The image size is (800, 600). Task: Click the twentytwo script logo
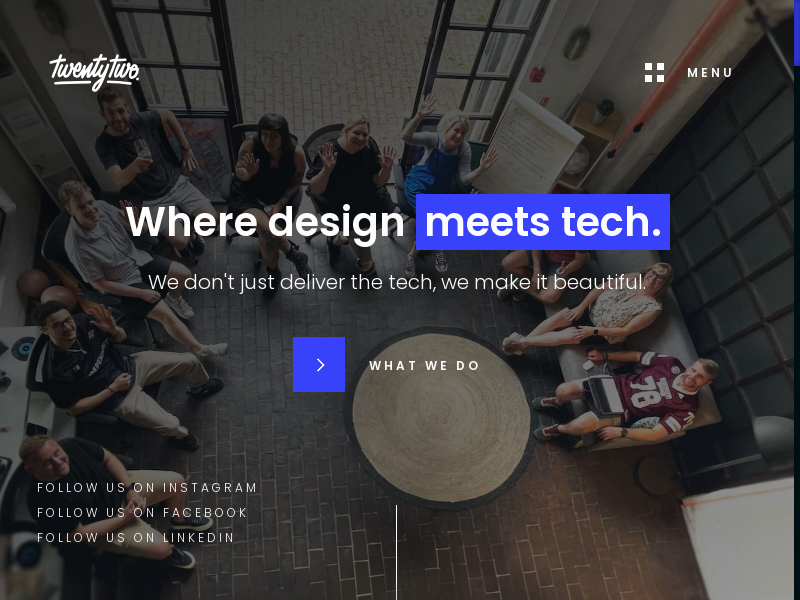94,72
